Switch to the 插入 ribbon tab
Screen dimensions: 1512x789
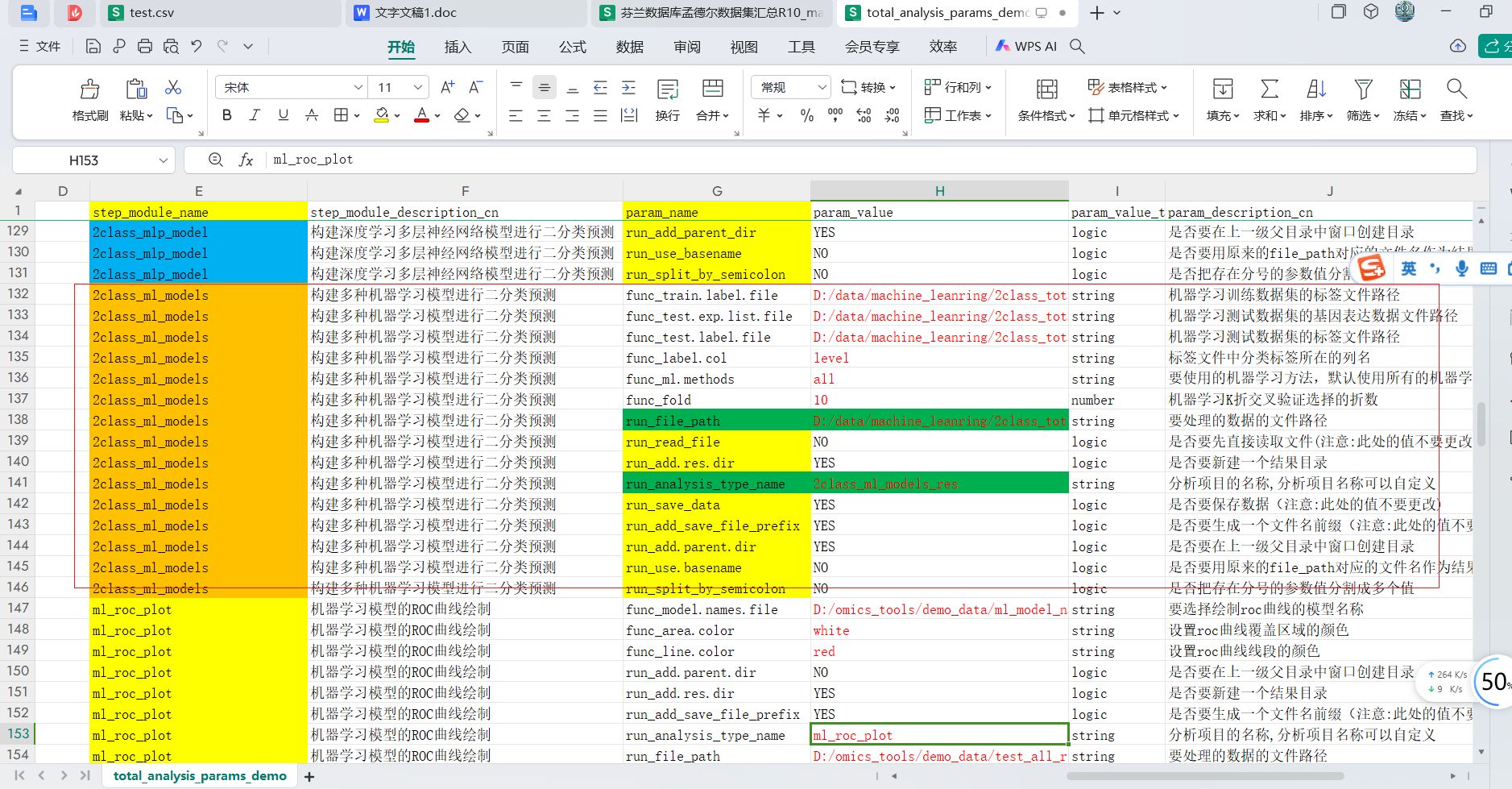pyautogui.click(x=458, y=47)
